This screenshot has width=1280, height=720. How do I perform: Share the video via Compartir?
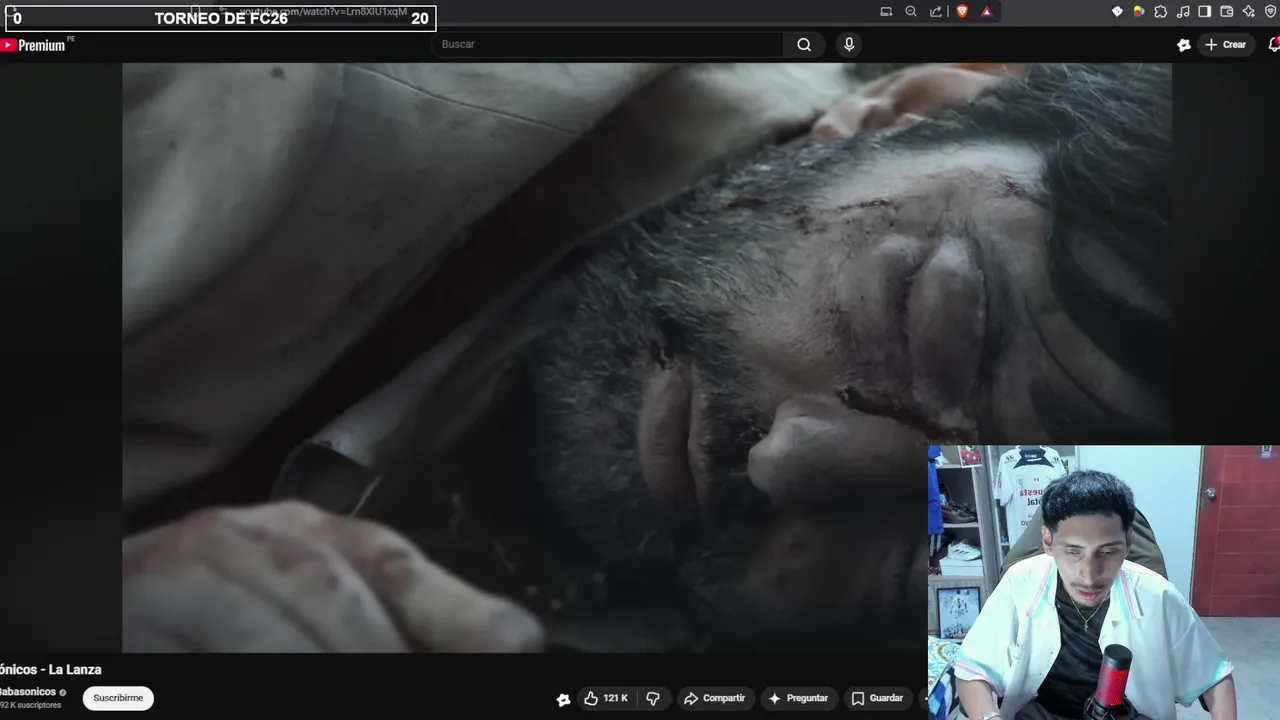tap(715, 698)
